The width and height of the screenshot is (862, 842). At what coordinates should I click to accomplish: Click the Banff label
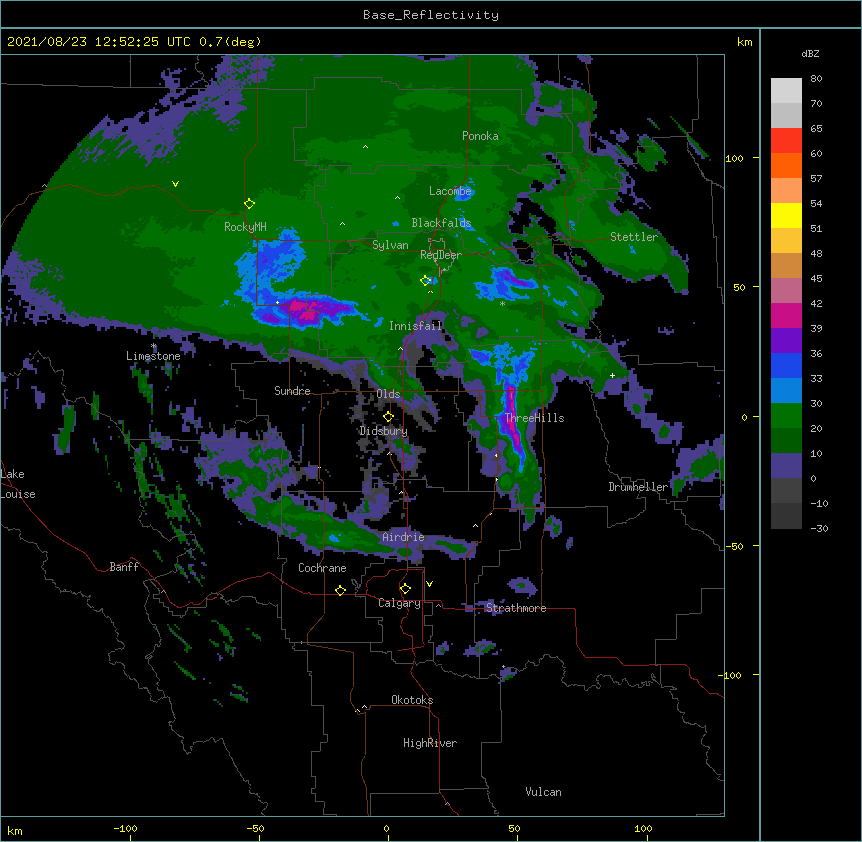pos(124,567)
